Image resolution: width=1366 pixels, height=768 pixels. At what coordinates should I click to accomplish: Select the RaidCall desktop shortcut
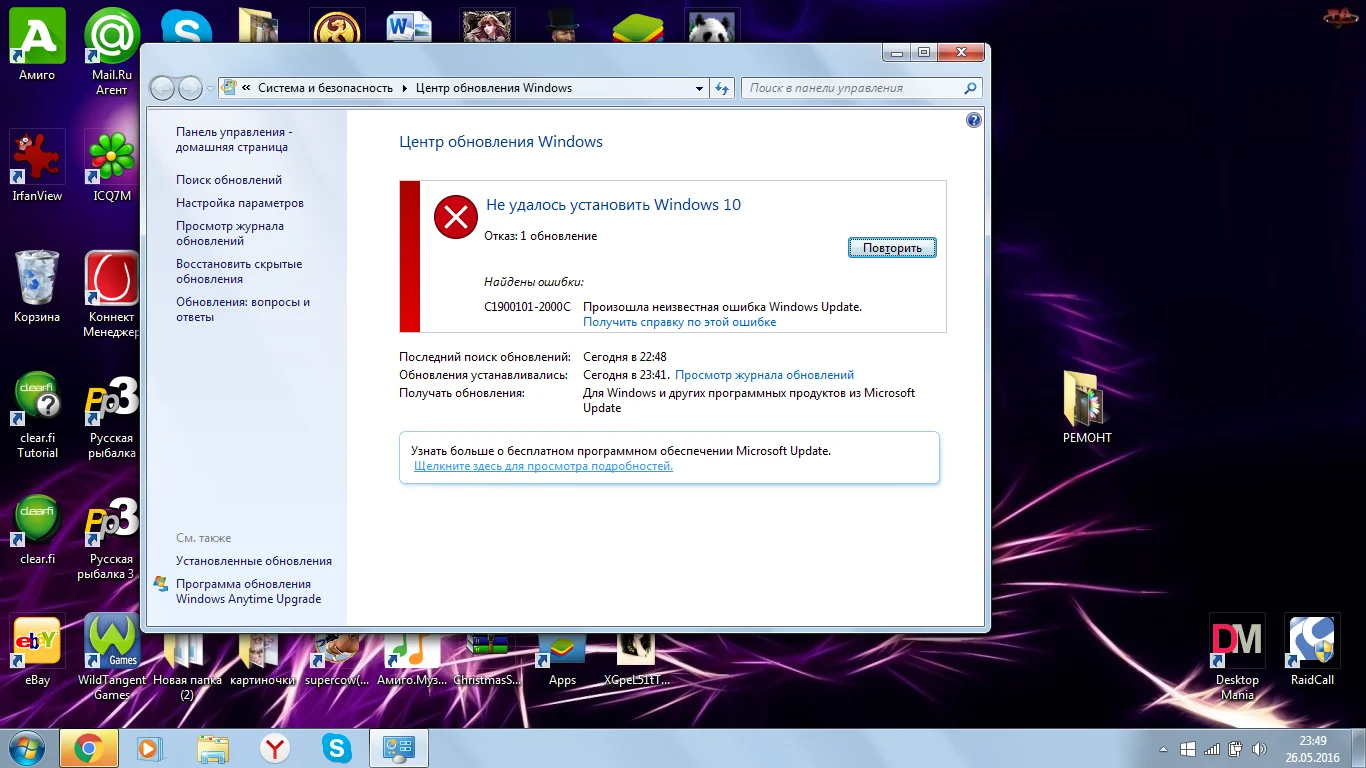click(x=1312, y=650)
